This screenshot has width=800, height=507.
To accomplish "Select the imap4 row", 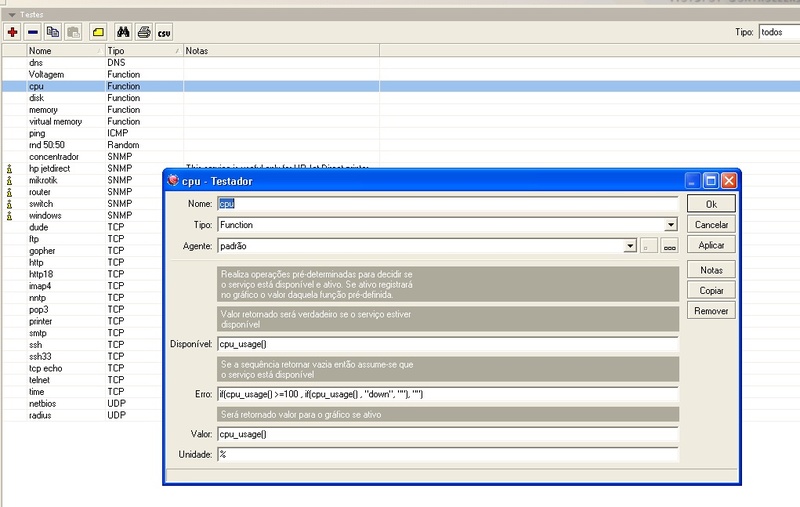I will click(x=82, y=286).
